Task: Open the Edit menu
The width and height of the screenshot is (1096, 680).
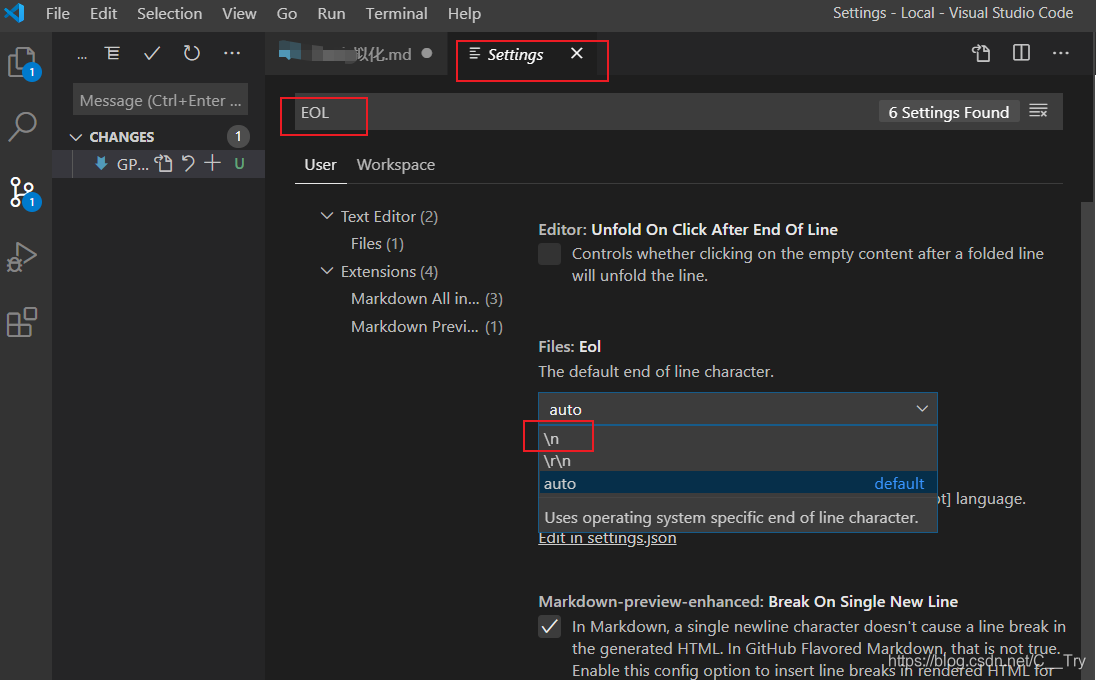Action: [x=103, y=13]
